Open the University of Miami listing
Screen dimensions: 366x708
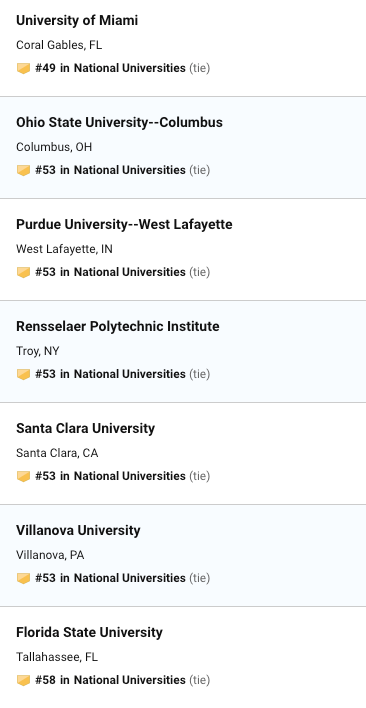pyautogui.click(x=77, y=20)
